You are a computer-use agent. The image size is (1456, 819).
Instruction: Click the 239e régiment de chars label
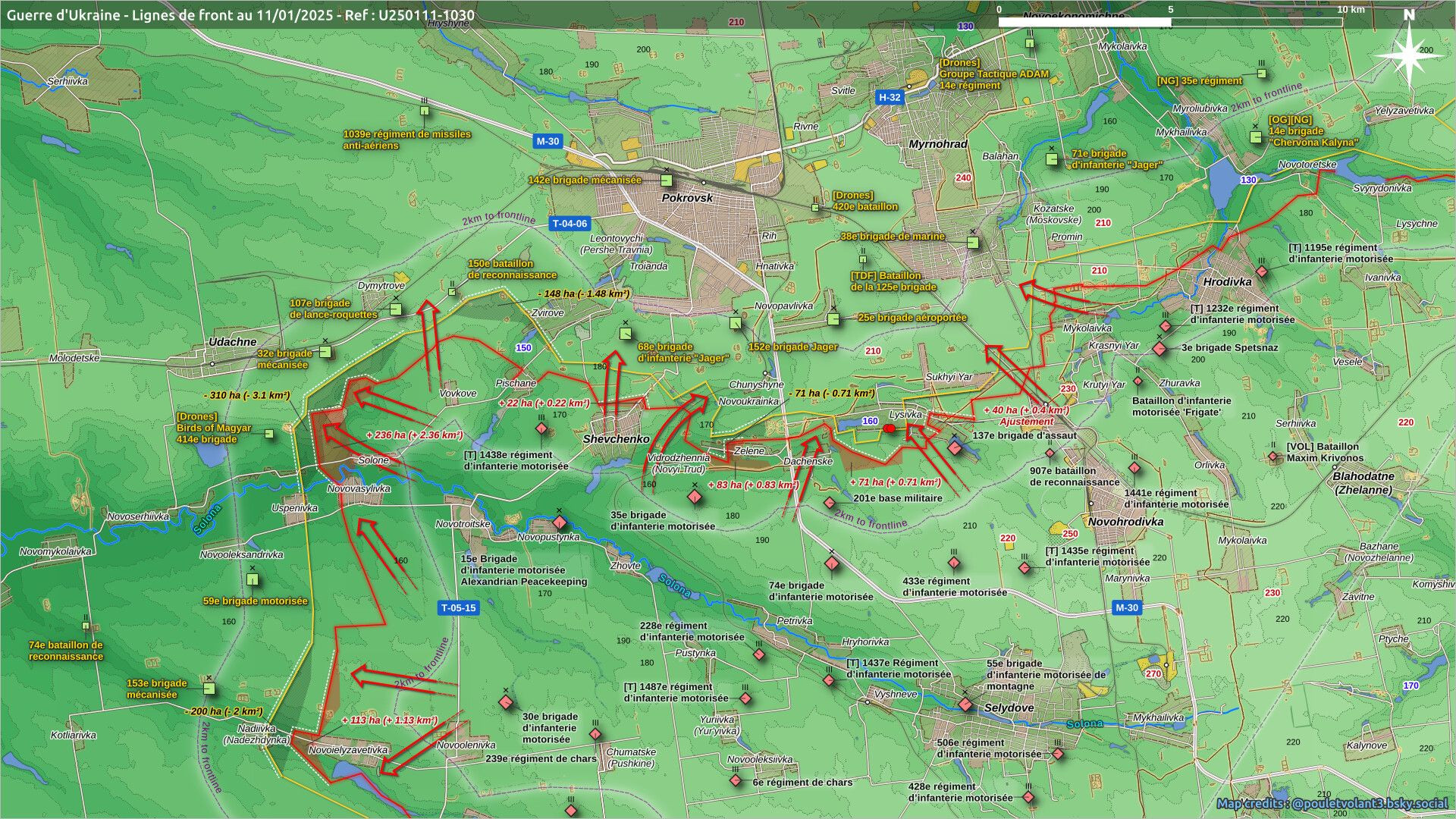tap(541, 758)
